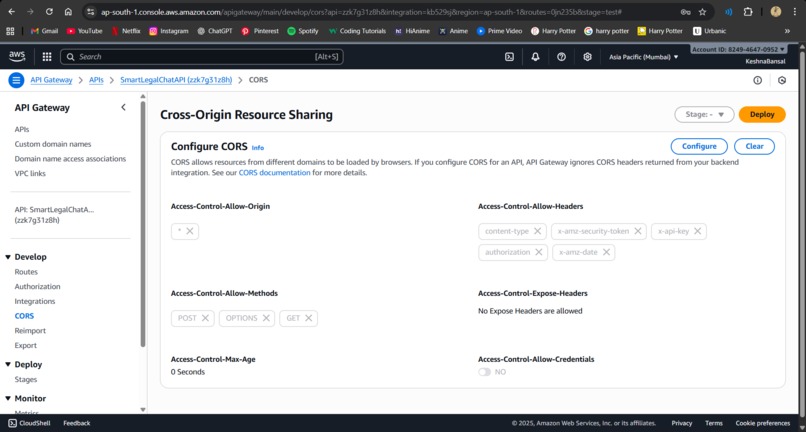Open Stages in the sidebar
The width and height of the screenshot is (806, 432).
point(26,380)
